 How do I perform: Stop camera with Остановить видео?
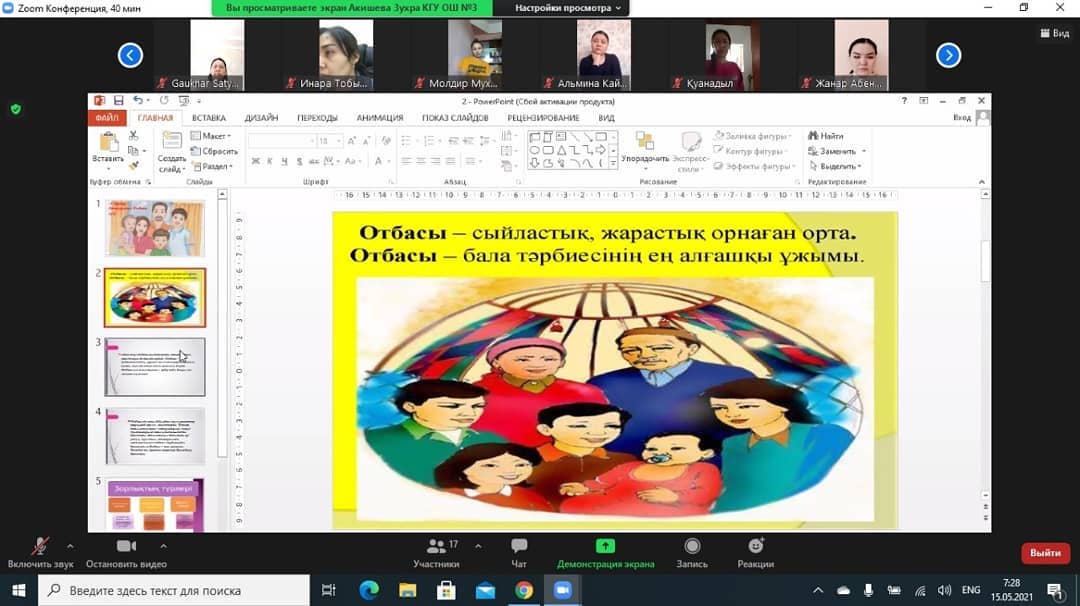(126, 546)
